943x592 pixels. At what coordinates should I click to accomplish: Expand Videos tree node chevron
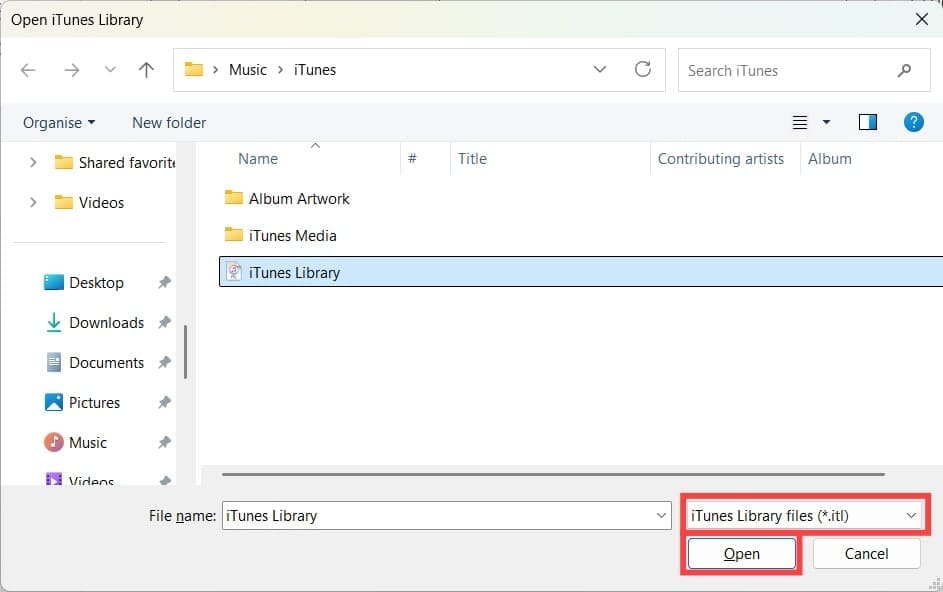[x=33, y=203]
